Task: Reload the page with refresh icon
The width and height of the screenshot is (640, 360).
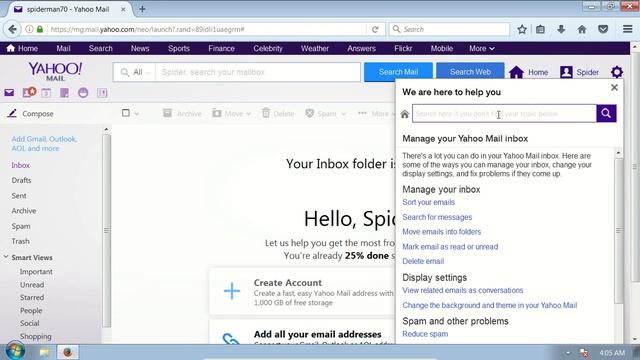Action: (375, 29)
